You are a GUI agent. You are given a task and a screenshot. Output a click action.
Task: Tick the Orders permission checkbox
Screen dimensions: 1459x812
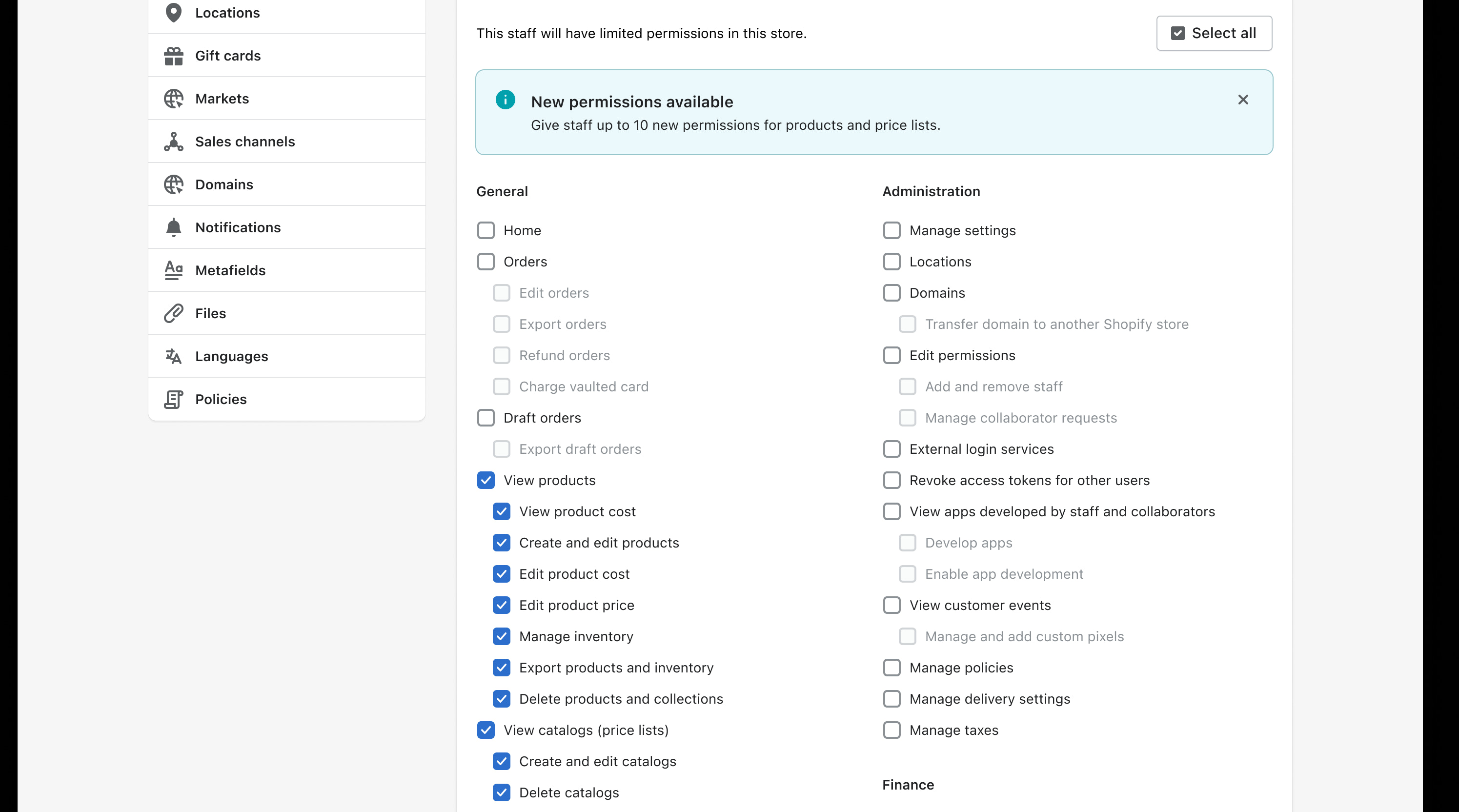point(486,262)
